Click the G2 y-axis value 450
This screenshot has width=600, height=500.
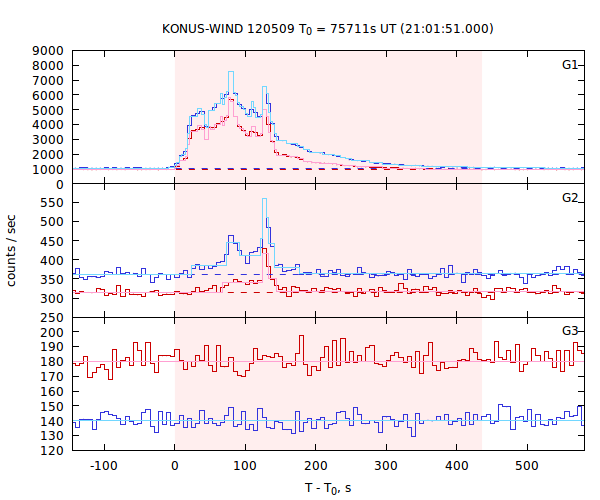[52, 241]
